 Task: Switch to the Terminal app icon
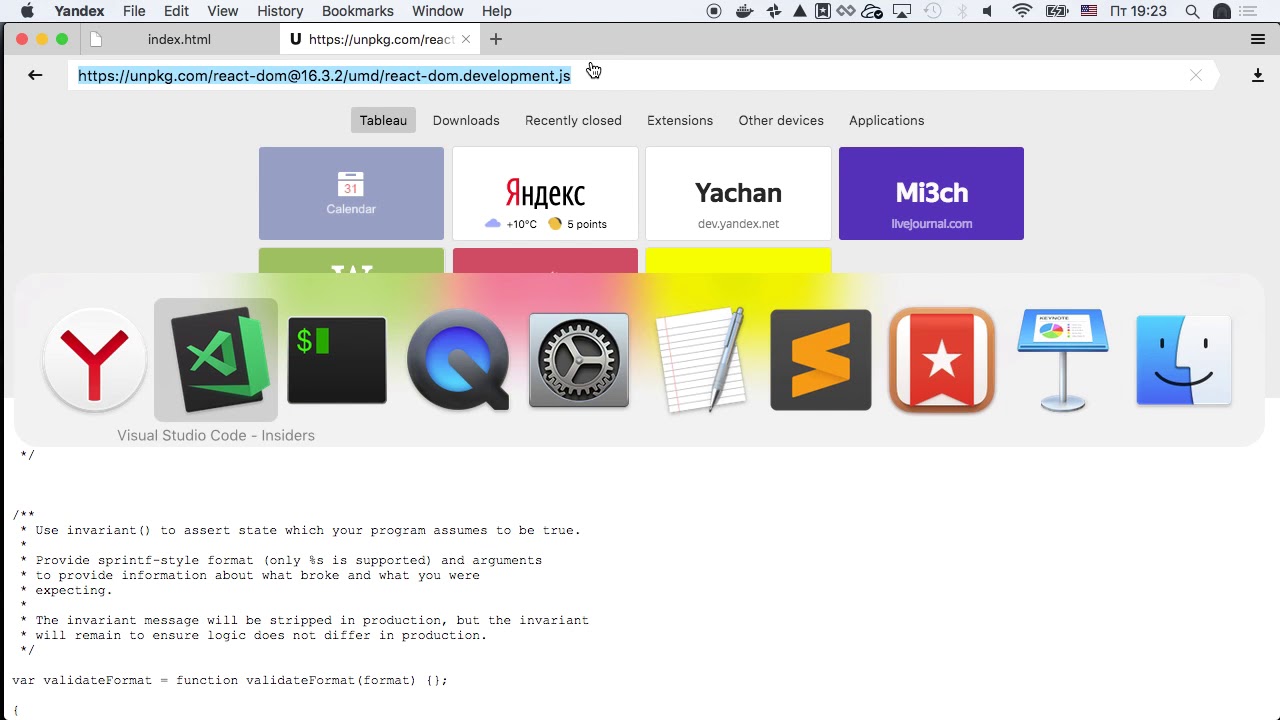click(x=337, y=360)
